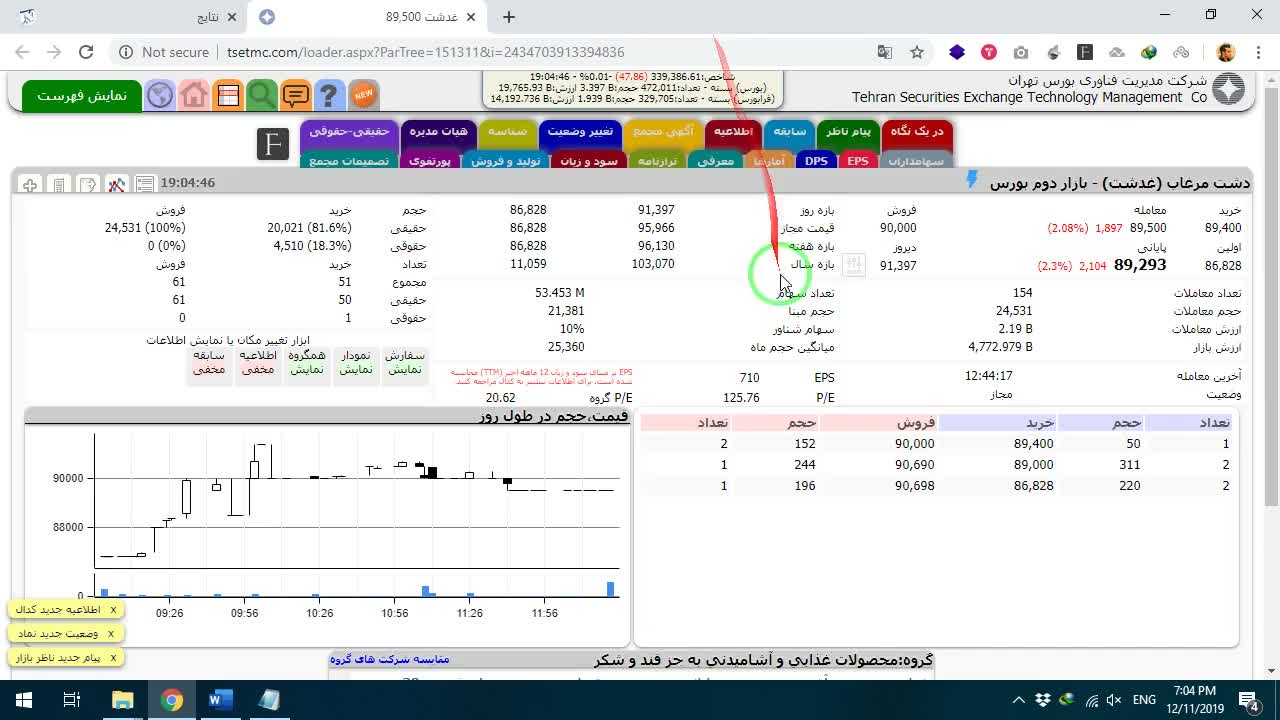Dismiss the اطلاعیه جدید کدال notification
The width and height of the screenshot is (1280, 720).
pos(113,609)
